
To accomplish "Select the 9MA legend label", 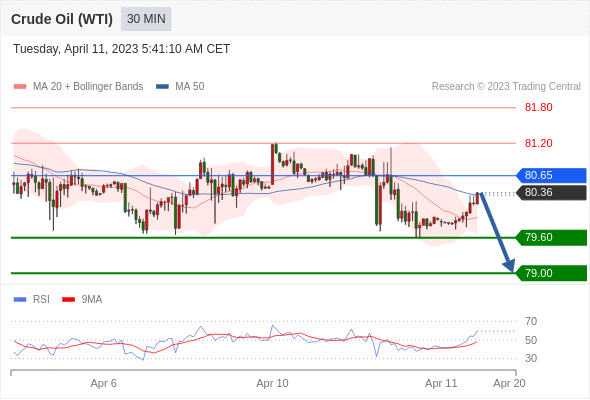I will [x=92, y=300].
